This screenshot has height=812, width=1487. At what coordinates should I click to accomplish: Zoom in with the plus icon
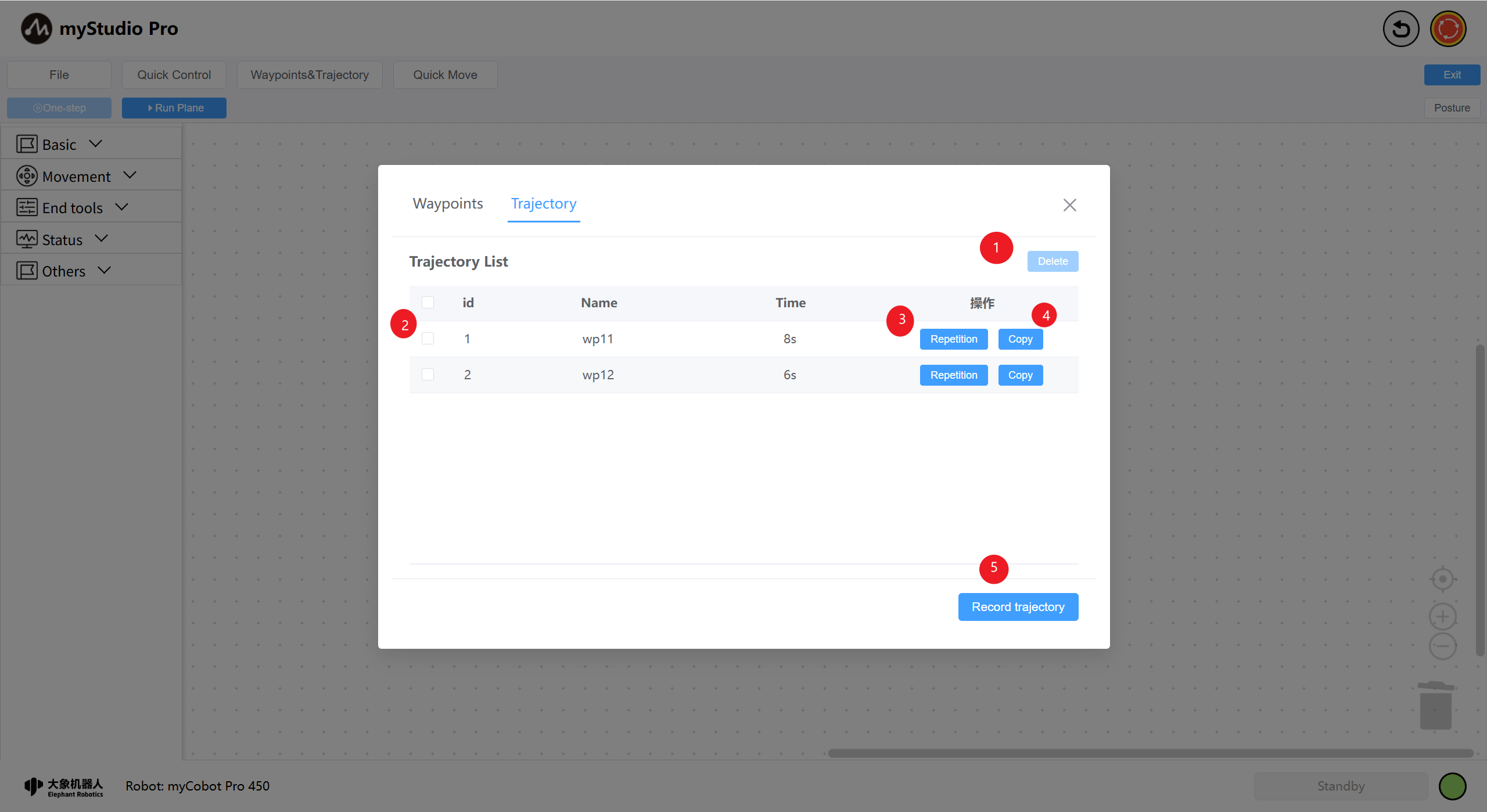(1442, 616)
